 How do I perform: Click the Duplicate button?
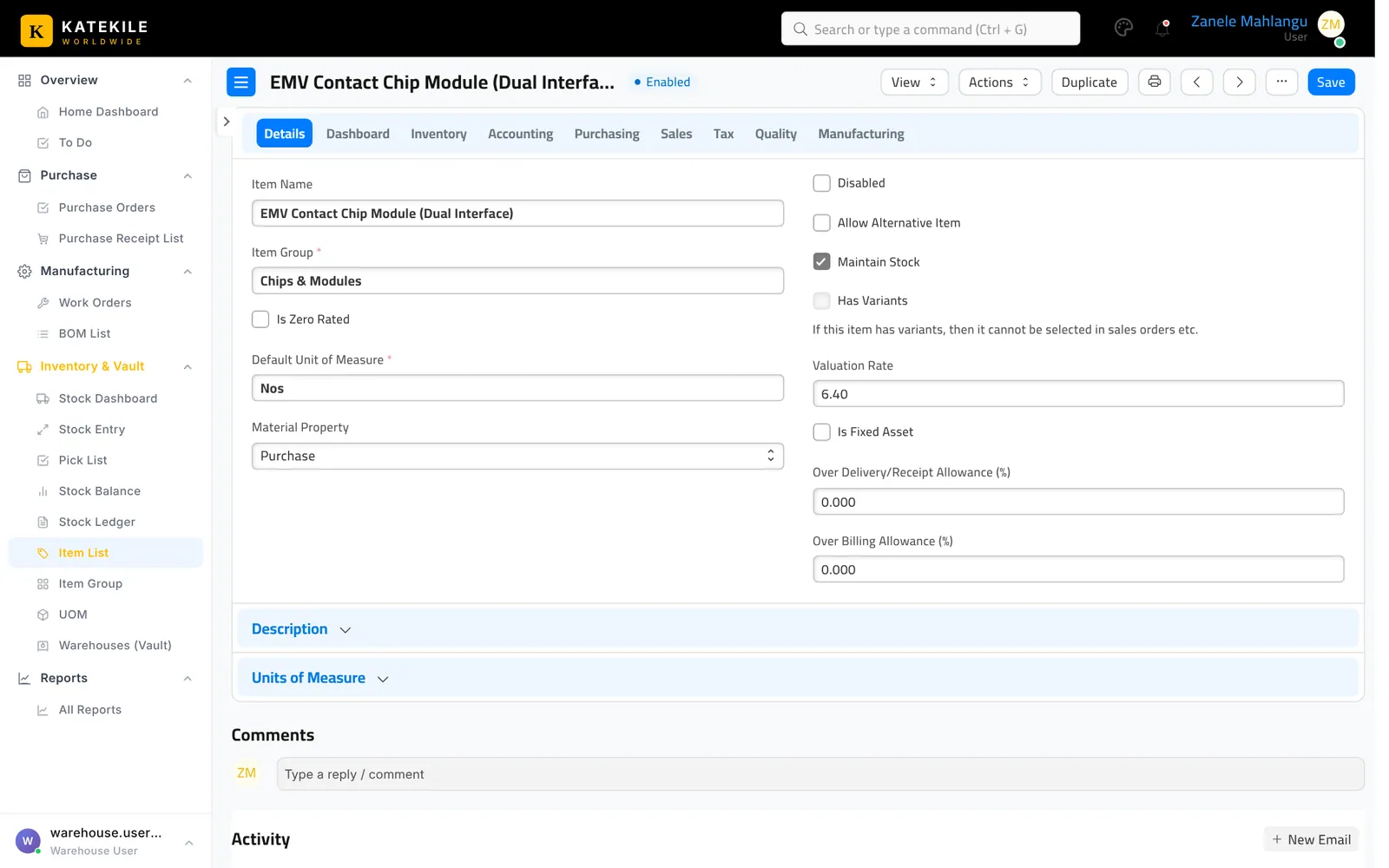(1089, 82)
